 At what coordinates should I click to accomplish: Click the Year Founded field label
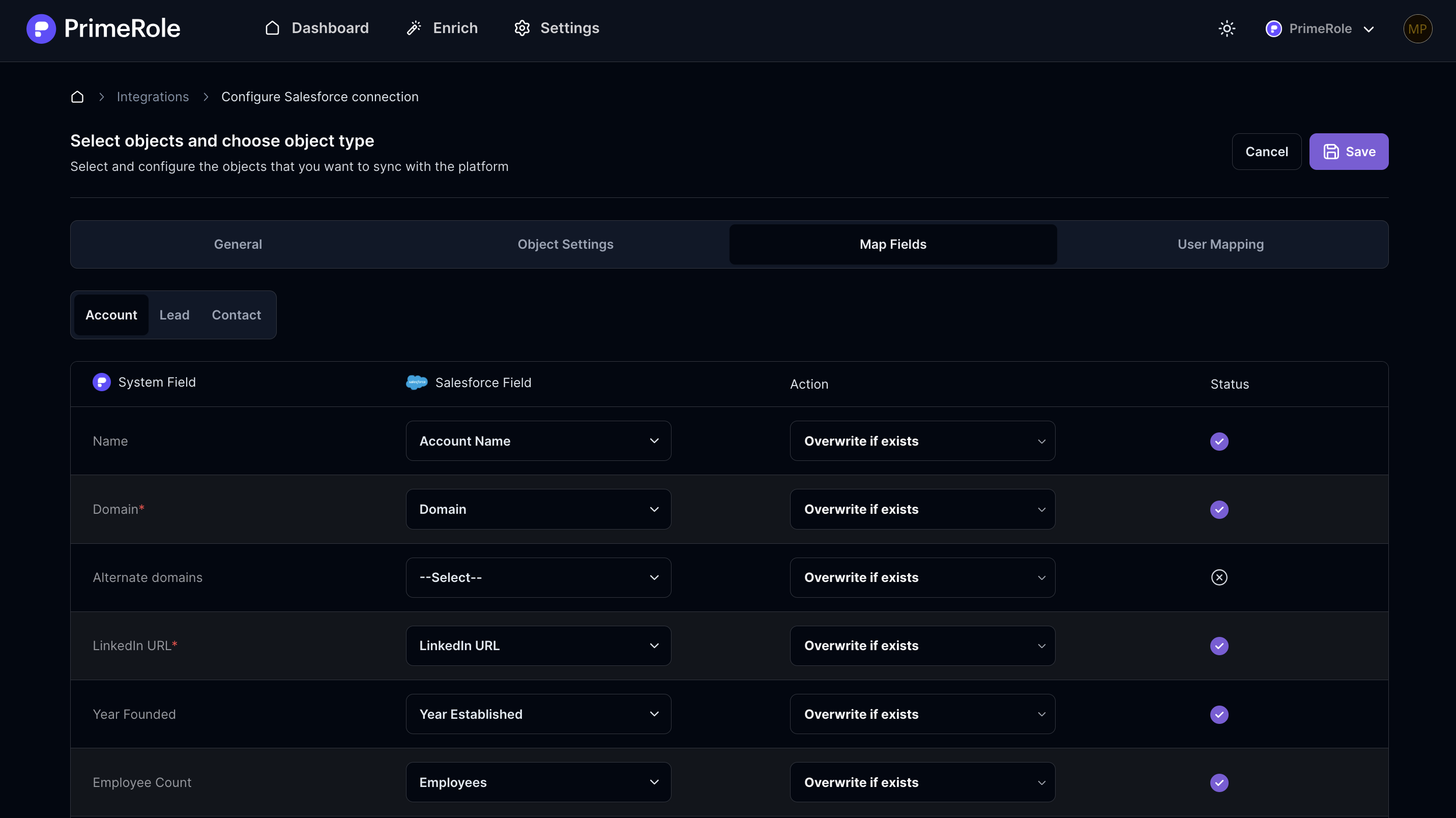pos(134,715)
